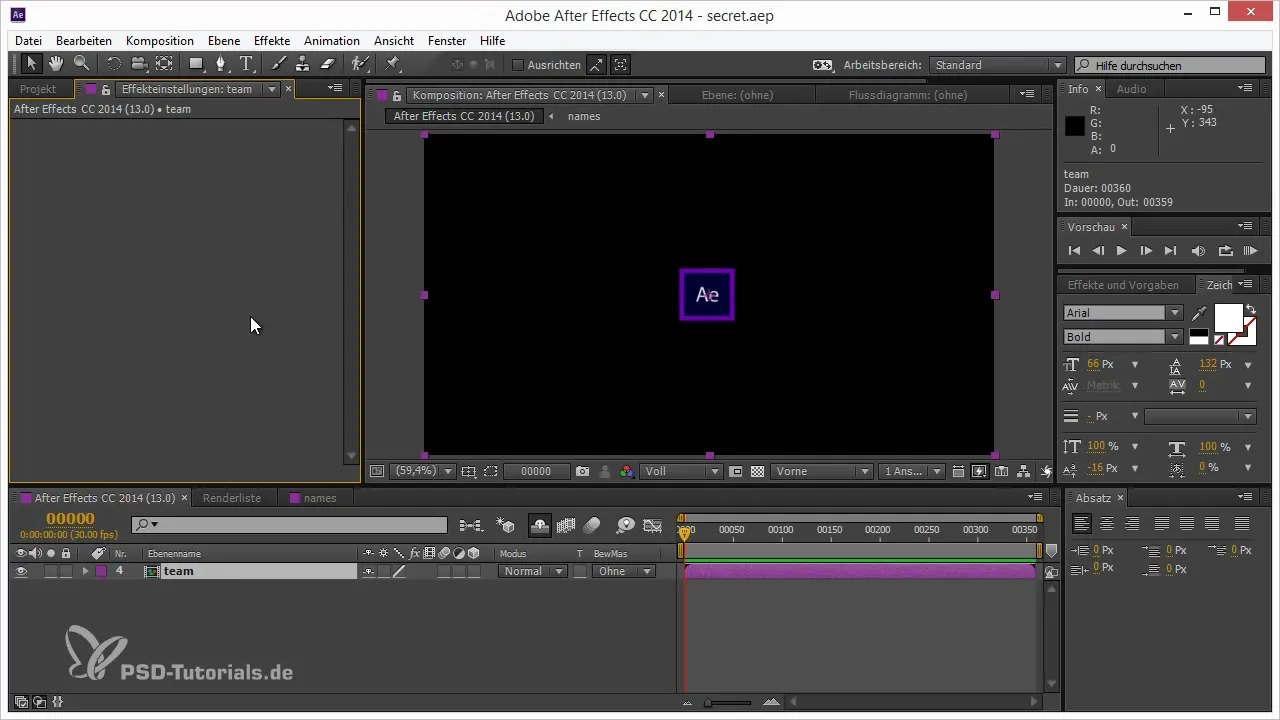
Task: Mute audio in the Vorschau panel
Action: [1197, 250]
